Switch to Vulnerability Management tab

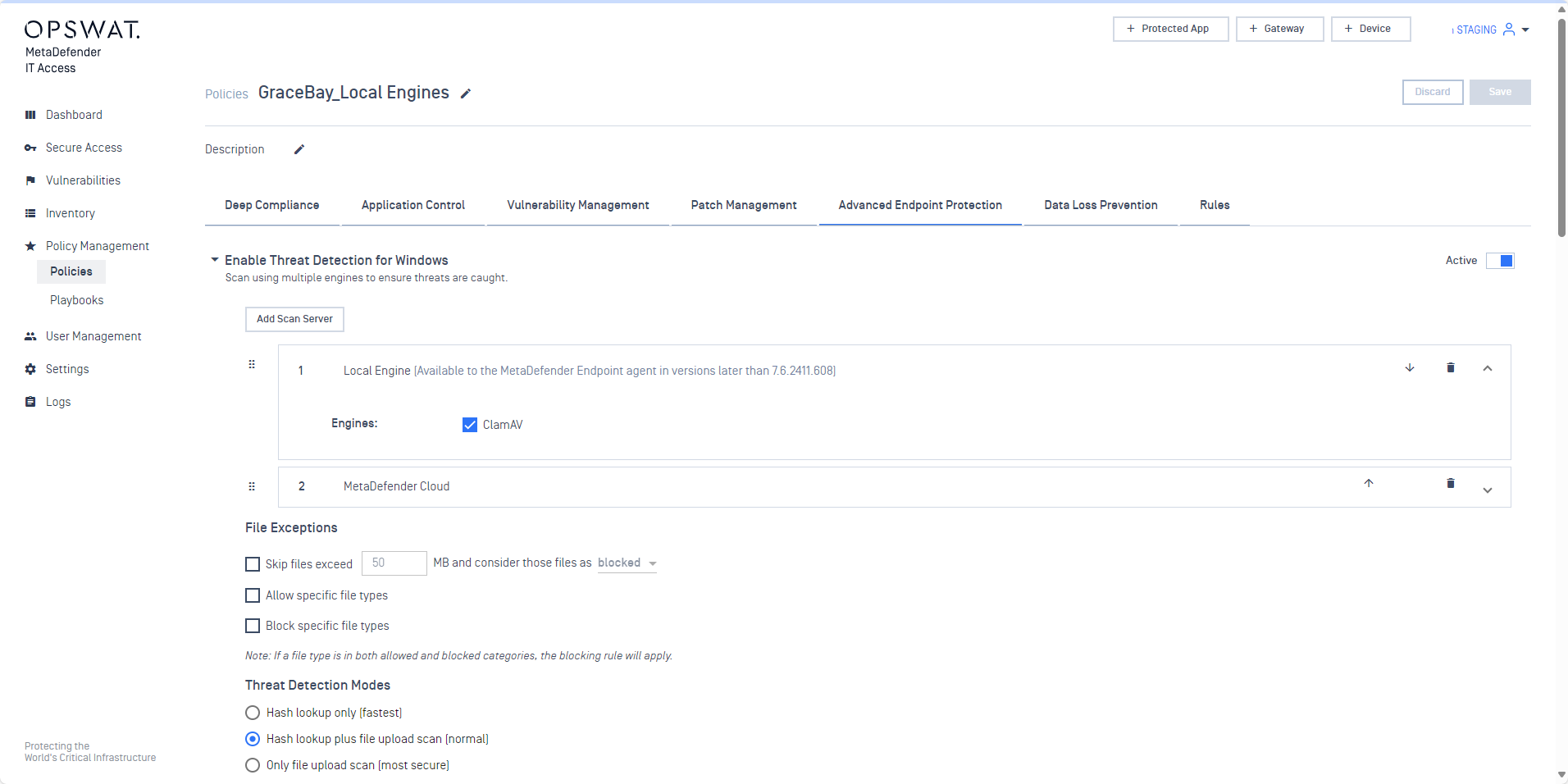(578, 205)
